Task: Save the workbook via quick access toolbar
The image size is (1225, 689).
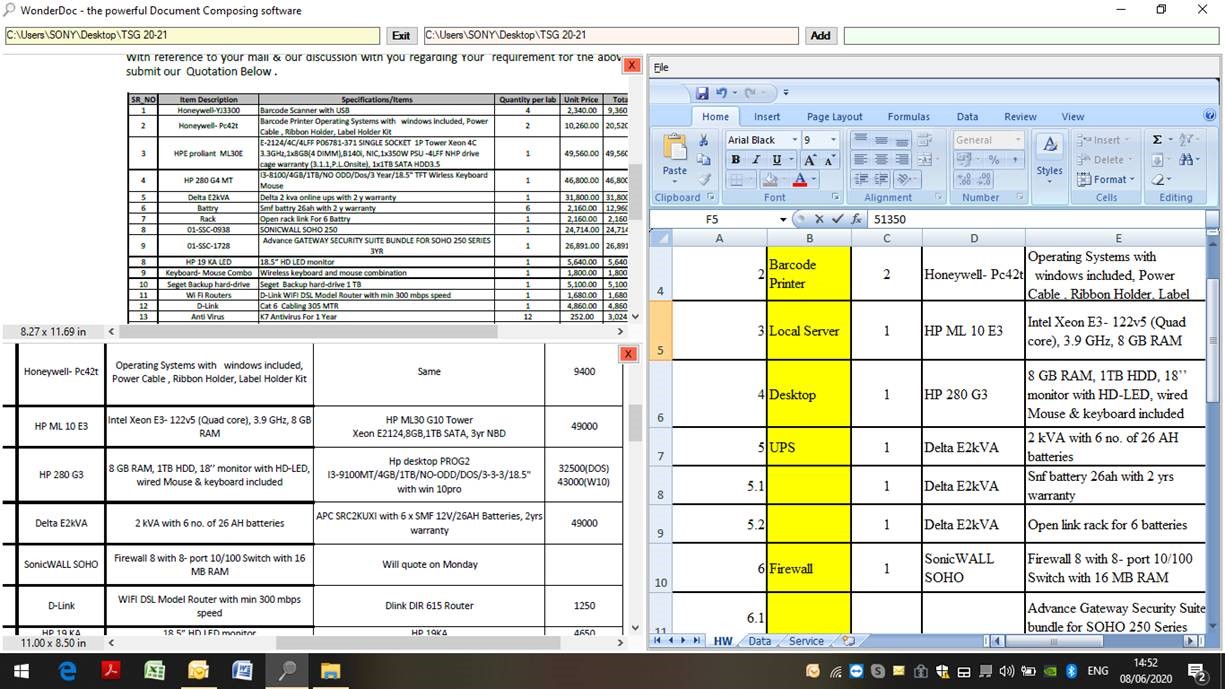Action: (x=702, y=93)
